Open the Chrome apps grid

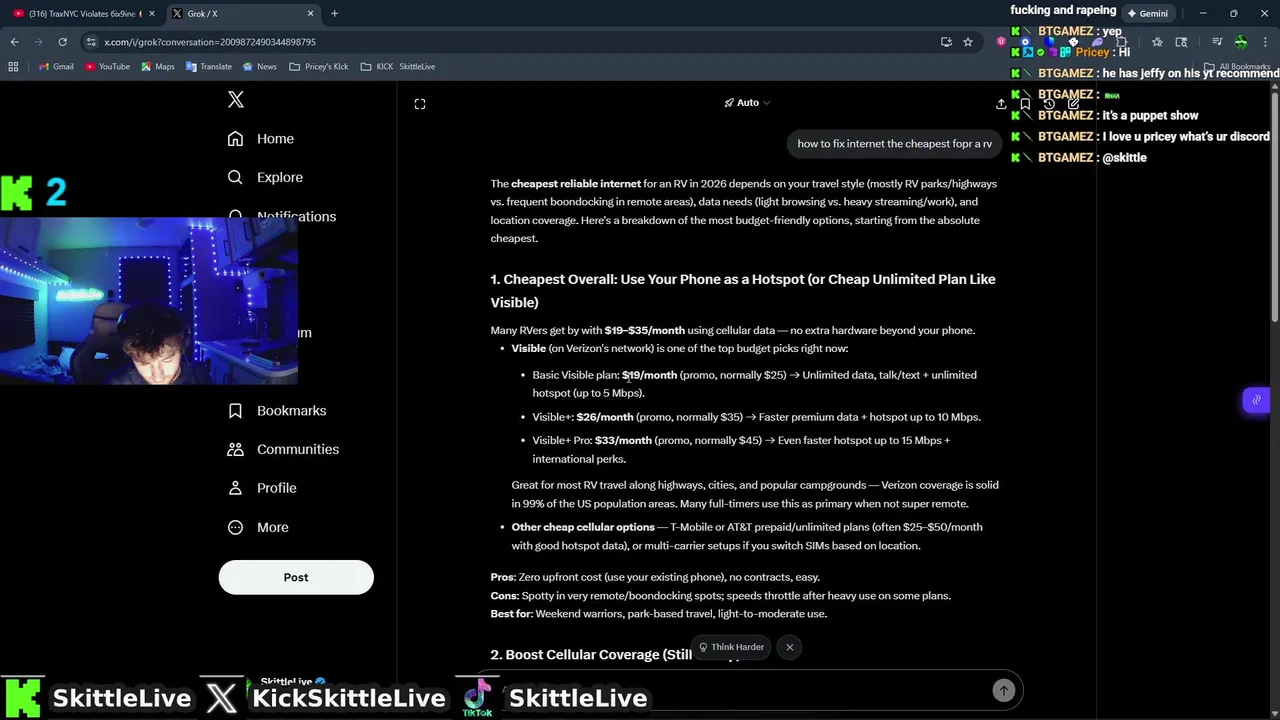[13, 67]
